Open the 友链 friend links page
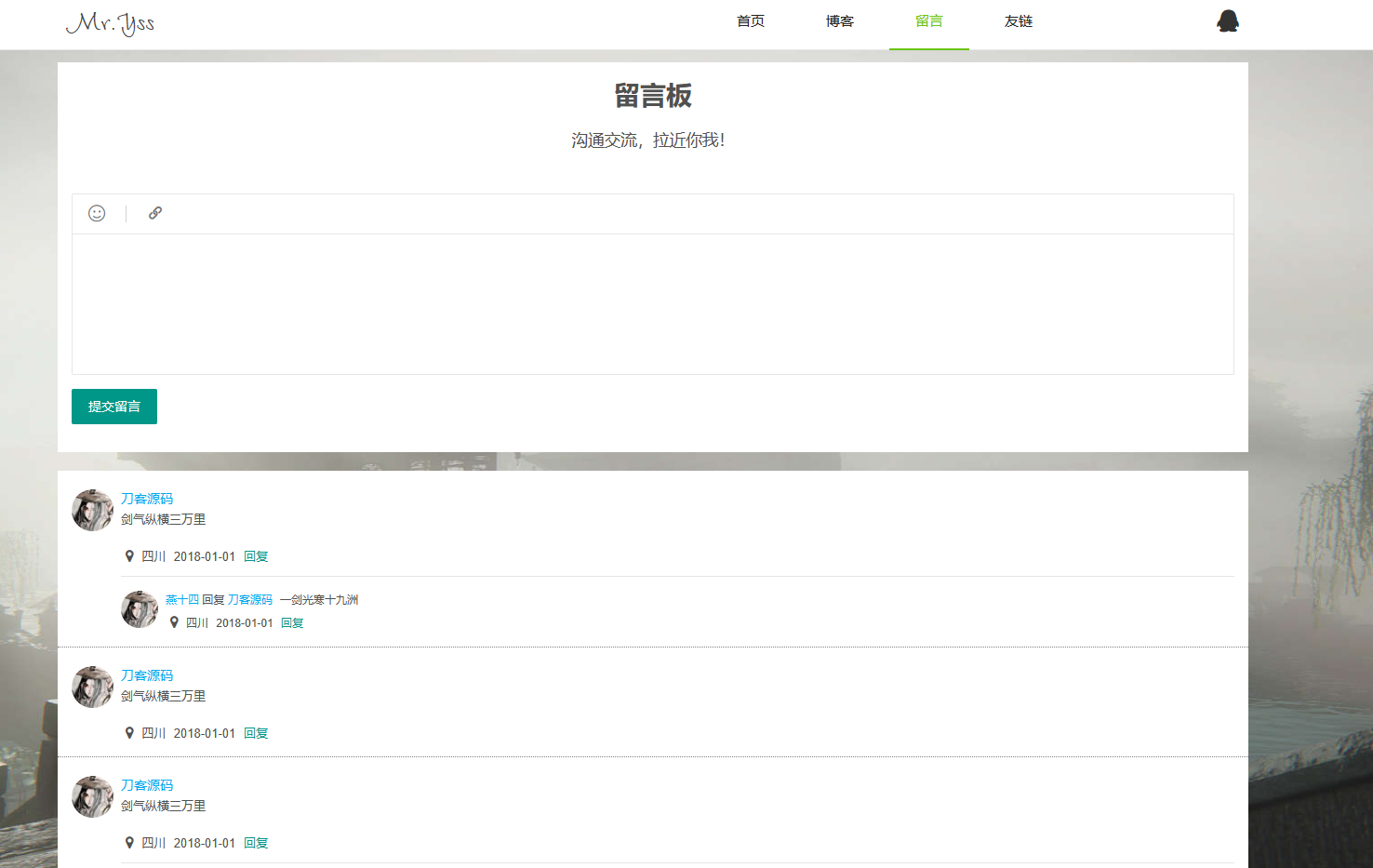The width and height of the screenshot is (1373, 868). (1019, 21)
